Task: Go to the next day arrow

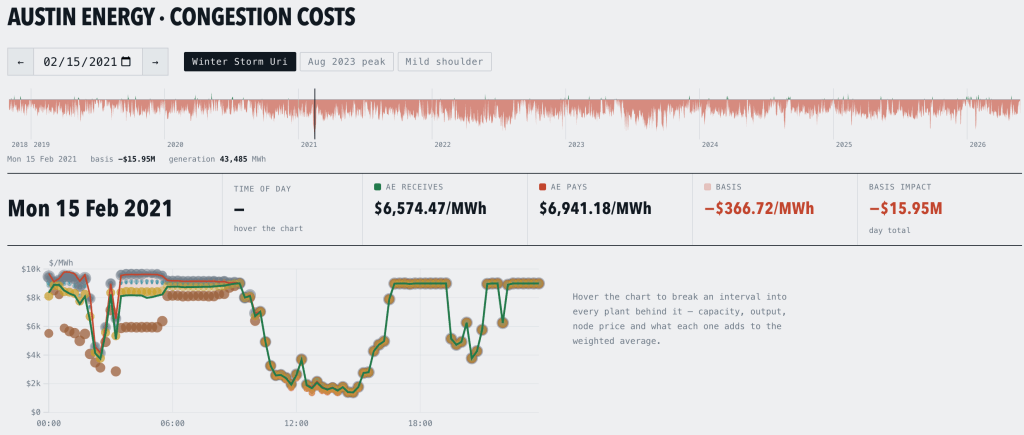Action: [155, 62]
